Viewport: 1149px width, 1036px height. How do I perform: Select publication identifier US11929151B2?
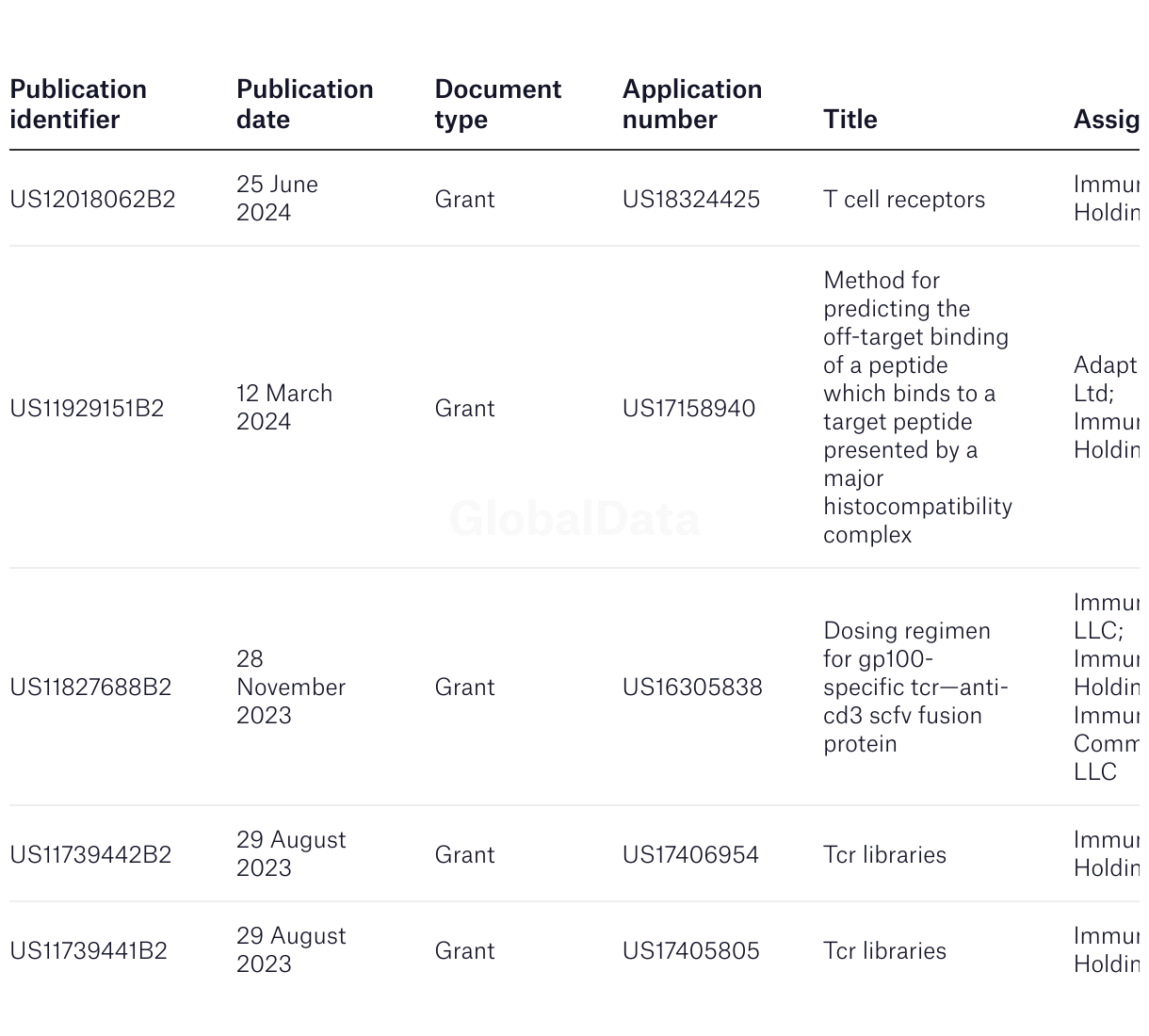87,409
